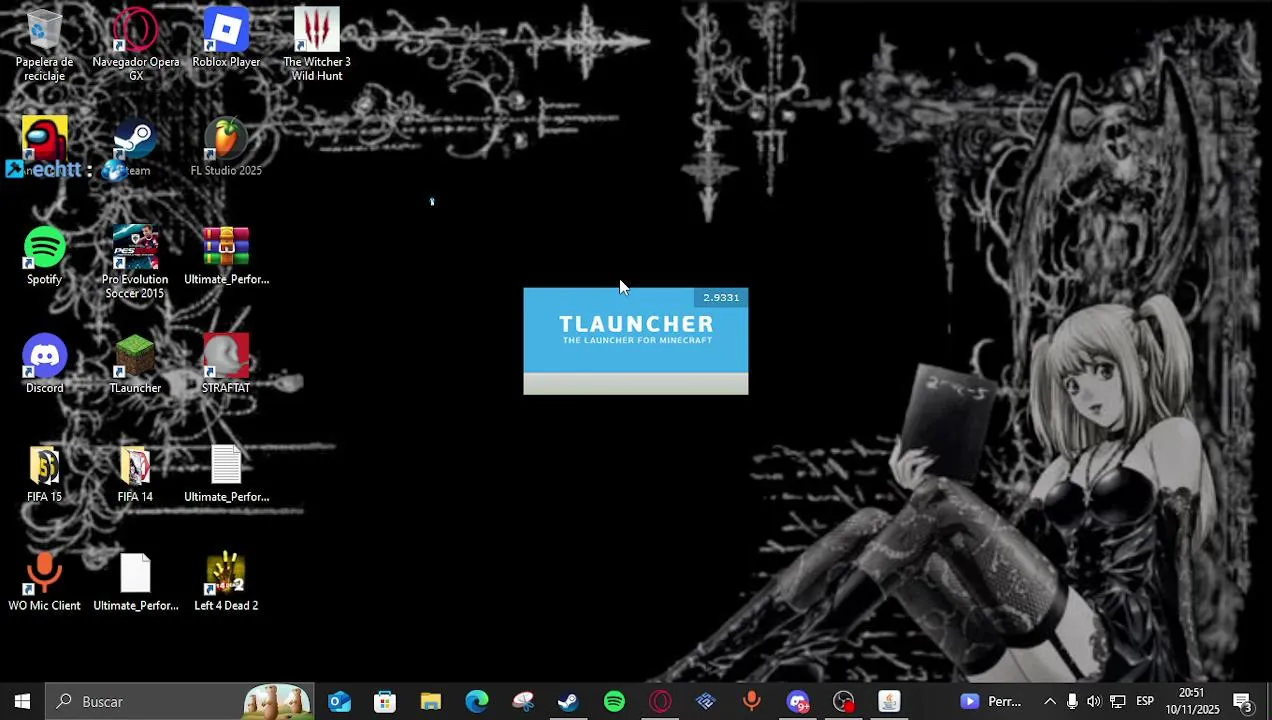Open the network status tray icon
Image resolution: width=1272 pixels, height=720 pixels.
(1117, 702)
